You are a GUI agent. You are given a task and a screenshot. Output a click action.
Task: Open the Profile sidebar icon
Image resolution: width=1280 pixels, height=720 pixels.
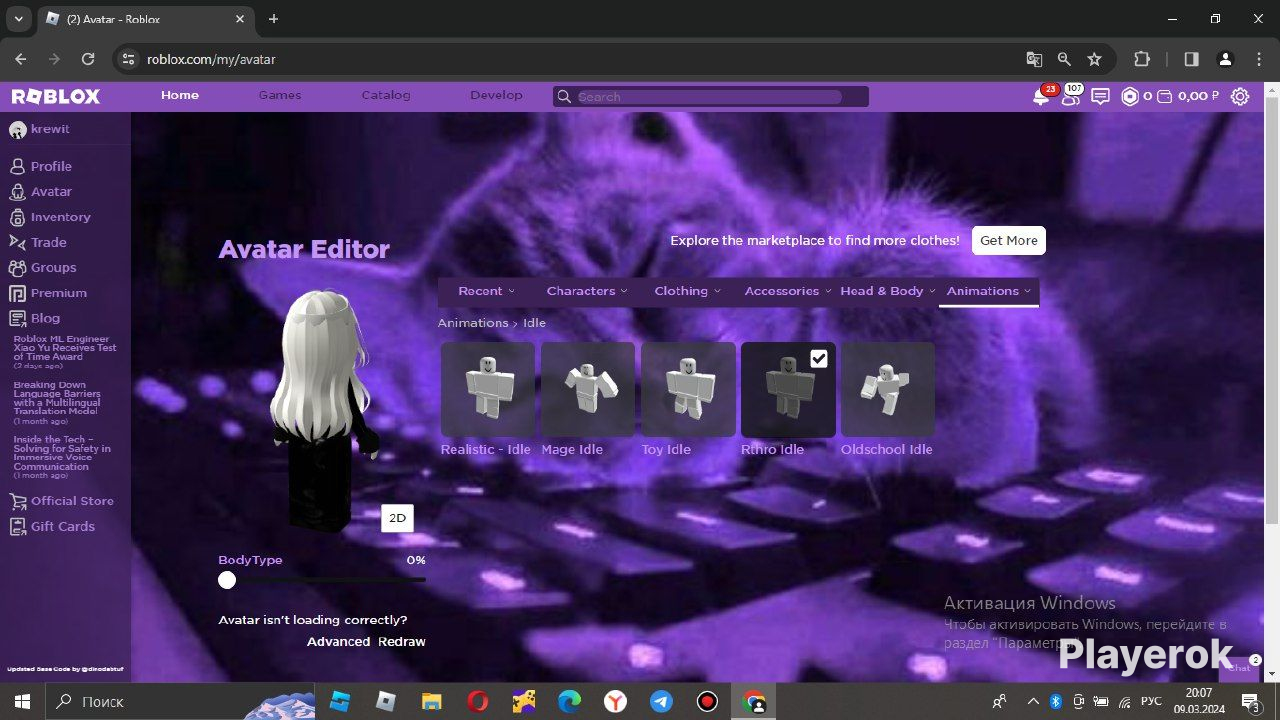17,166
